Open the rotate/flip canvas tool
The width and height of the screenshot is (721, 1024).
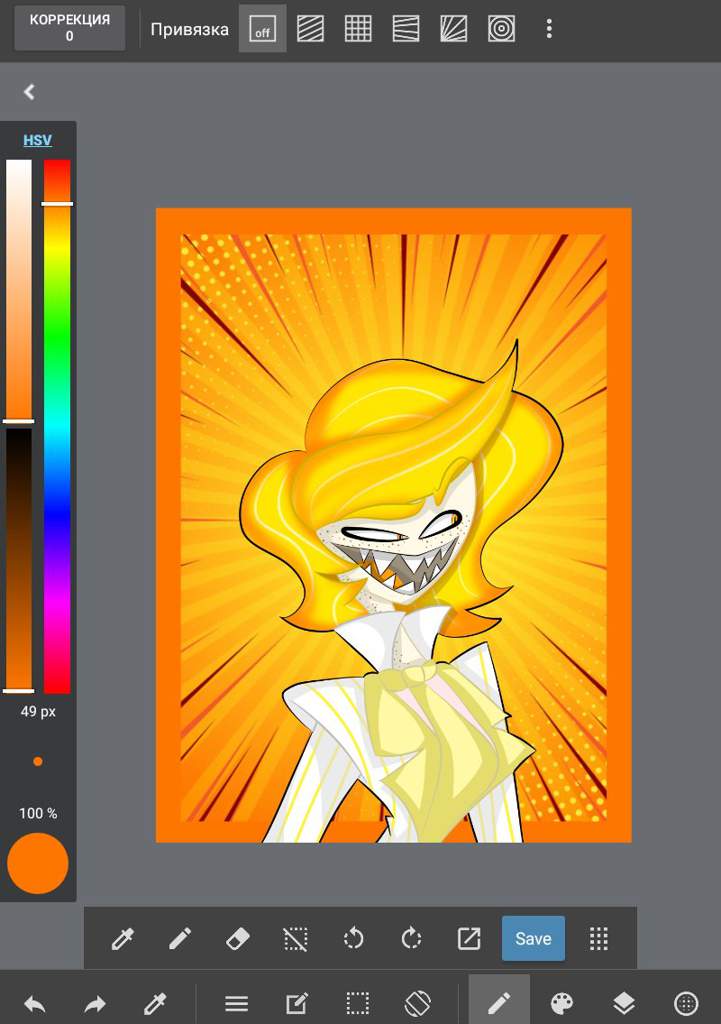point(418,1003)
